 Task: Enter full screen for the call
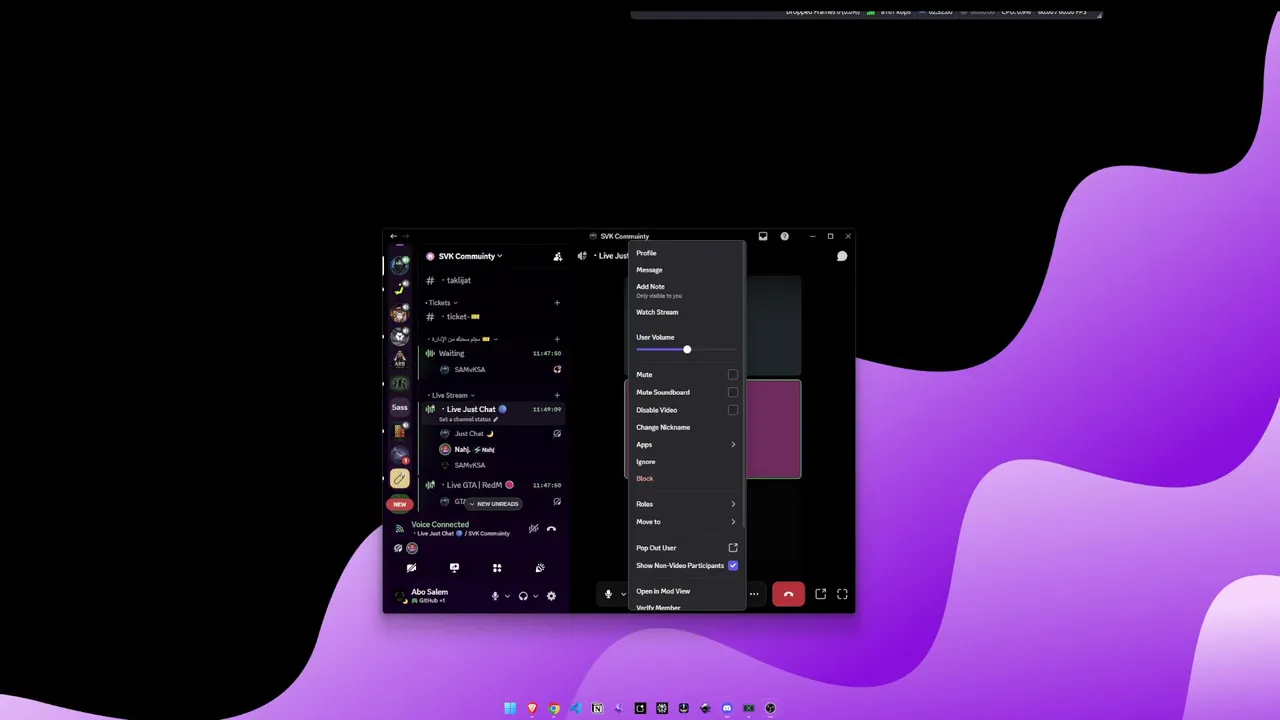click(x=842, y=594)
